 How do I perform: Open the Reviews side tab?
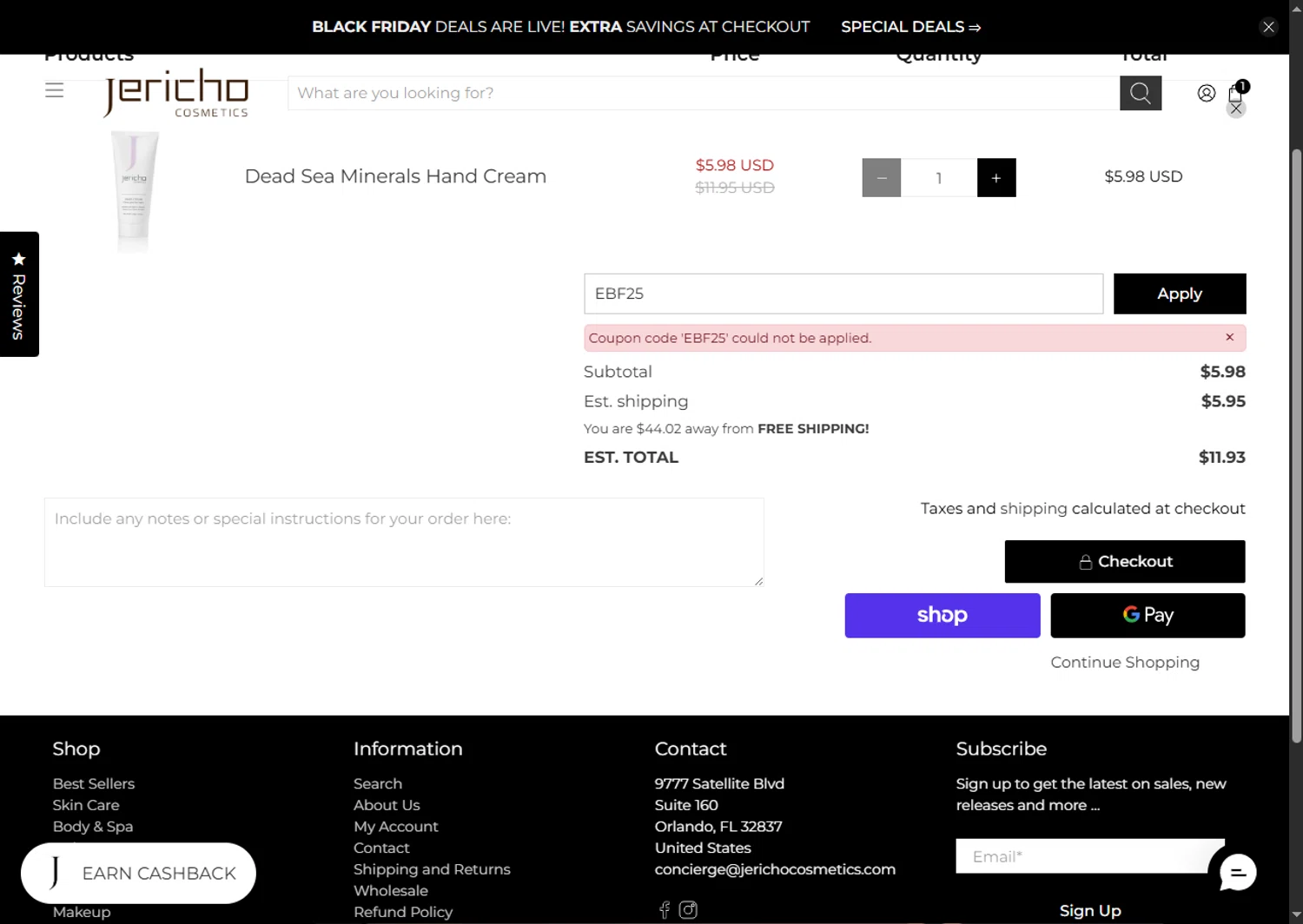pyautogui.click(x=19, y=294)
